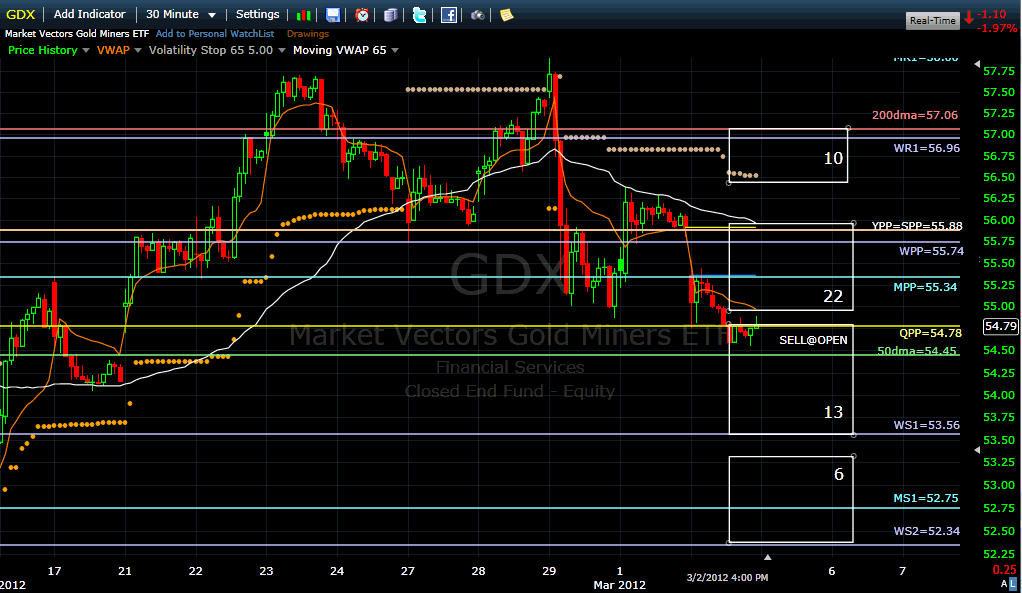Click the 50dma=54.45 line label
This screenshot has width=1022, height=593.
pyautogui.click(x=916, y=351)
